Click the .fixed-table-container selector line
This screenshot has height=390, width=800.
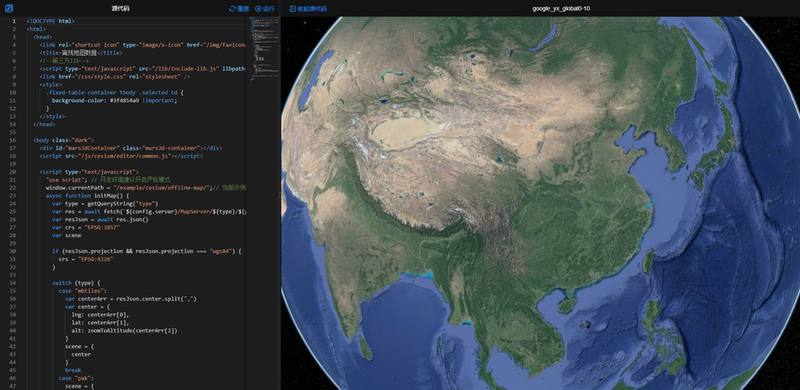coord(115,92)
